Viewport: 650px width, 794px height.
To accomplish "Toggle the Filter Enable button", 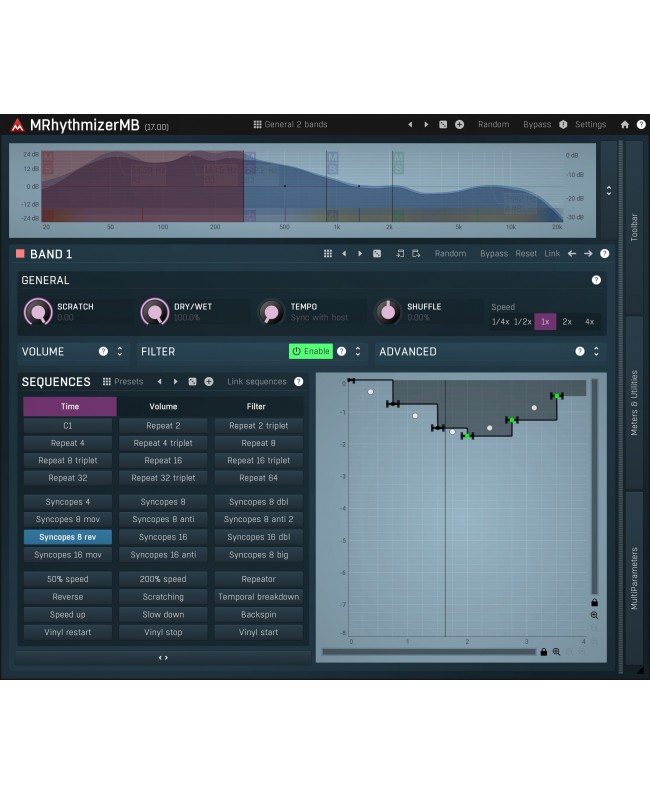I will click(311, 351).
